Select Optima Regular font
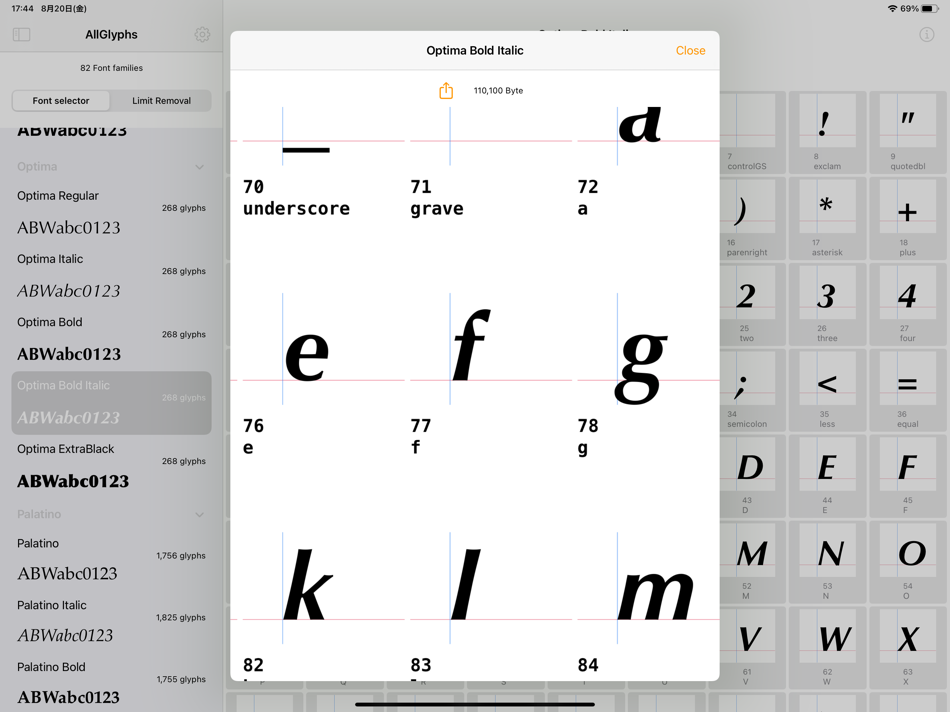This screenshot has height=712, width=950. pos(111,213)
